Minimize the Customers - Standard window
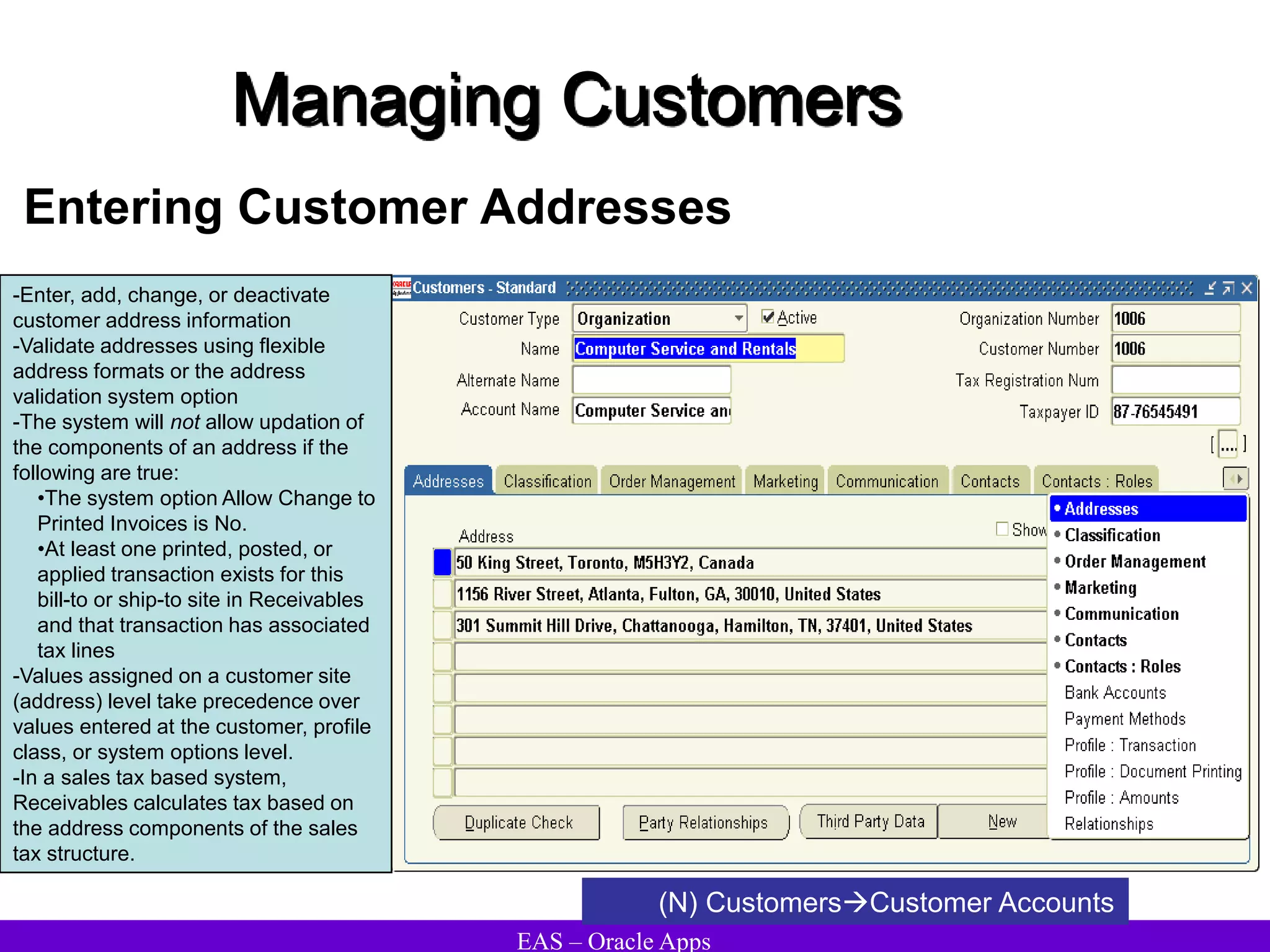 tap(1210, 288)
